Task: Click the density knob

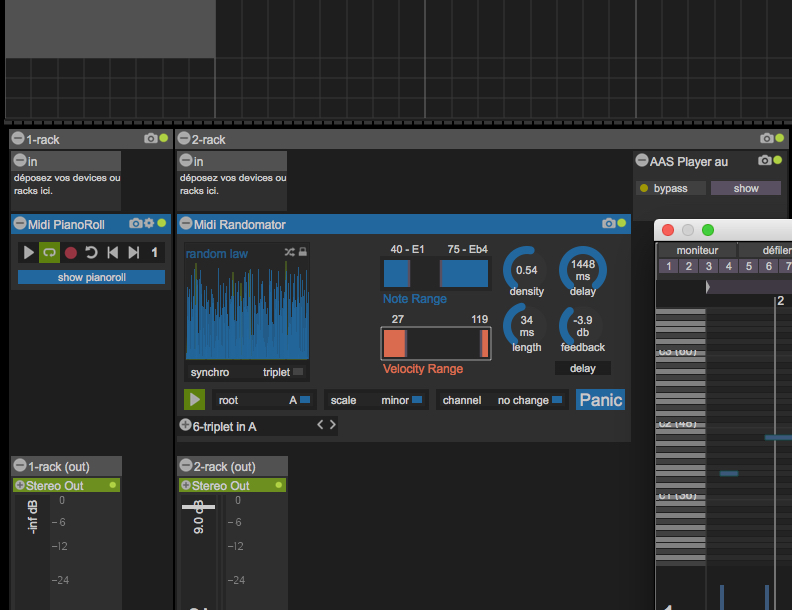Action: [526, 270]
